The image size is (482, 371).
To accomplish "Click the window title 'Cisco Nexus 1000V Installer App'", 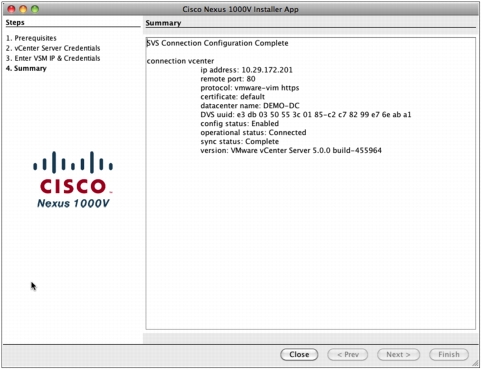I will [240, 9].
